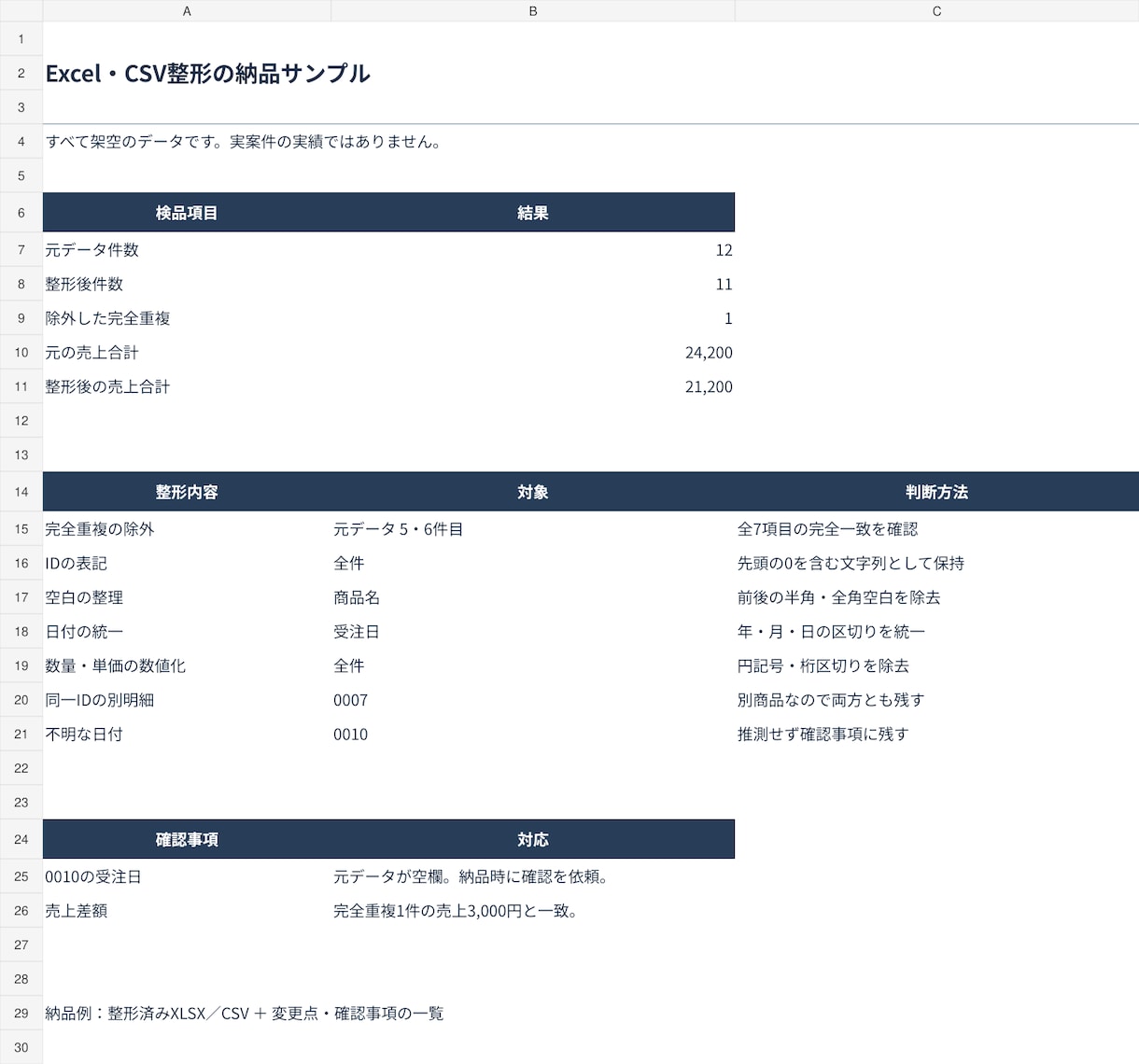
Task: Select the value 21,200
Action: (533, 386)
